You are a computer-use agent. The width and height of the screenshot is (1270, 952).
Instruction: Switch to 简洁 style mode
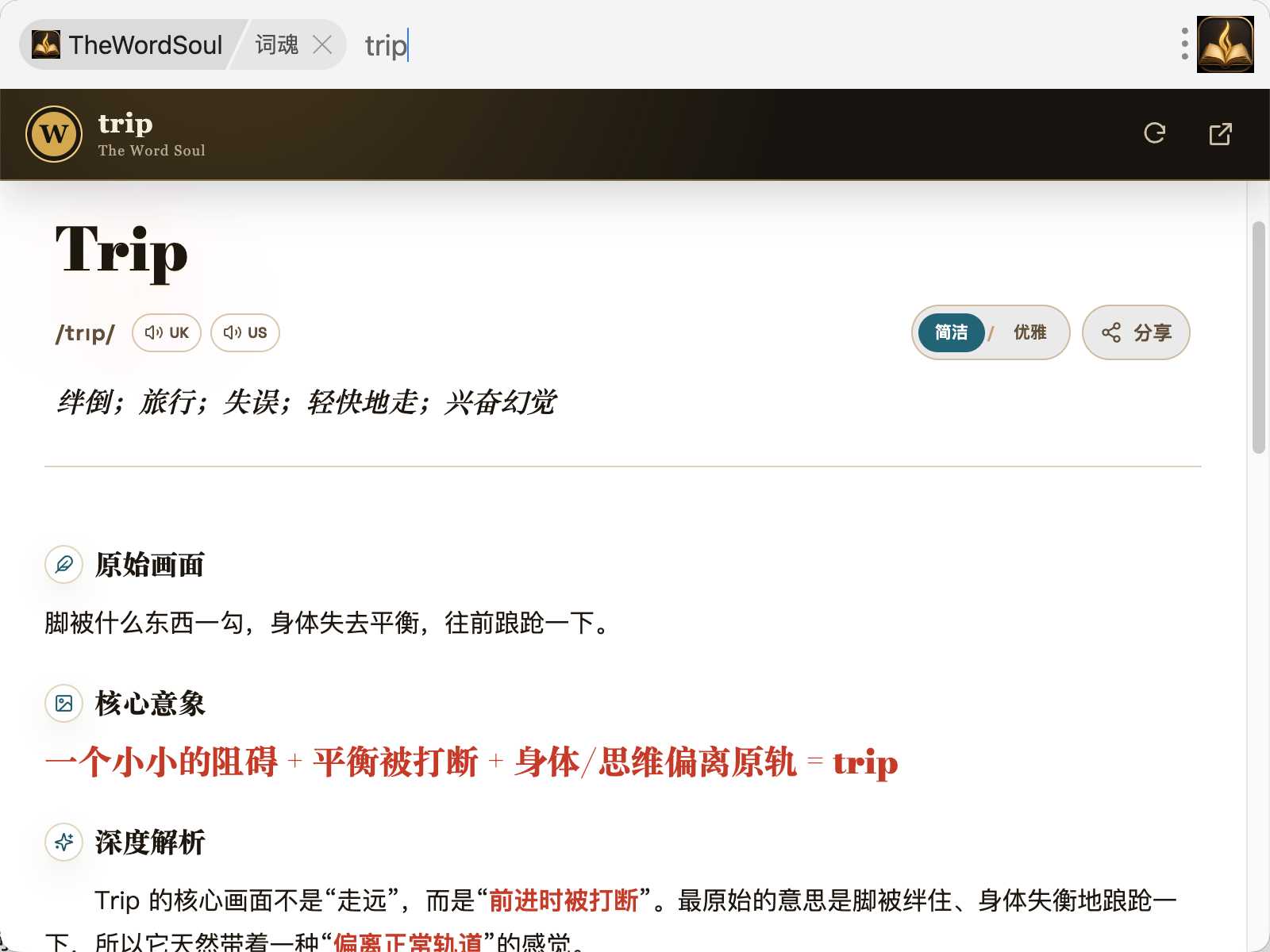pyautogui.click(x=951, y=332)
